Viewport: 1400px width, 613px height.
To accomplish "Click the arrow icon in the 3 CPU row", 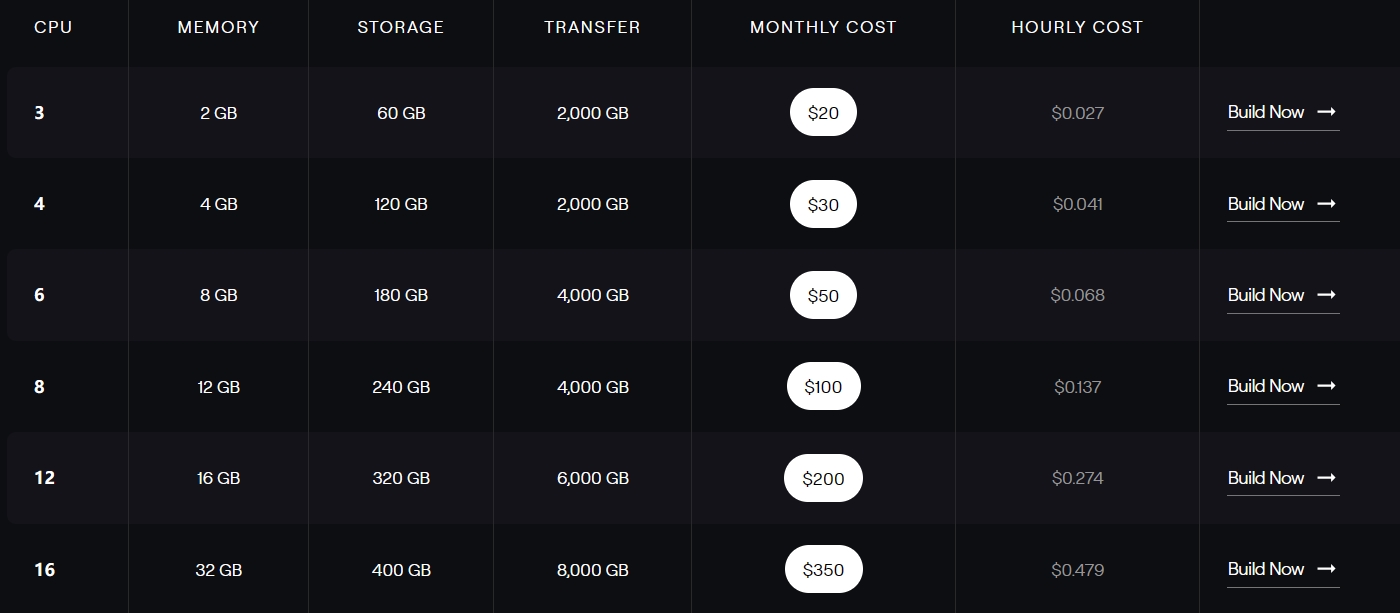I will pyautogui.click(x=1327, y=112).
